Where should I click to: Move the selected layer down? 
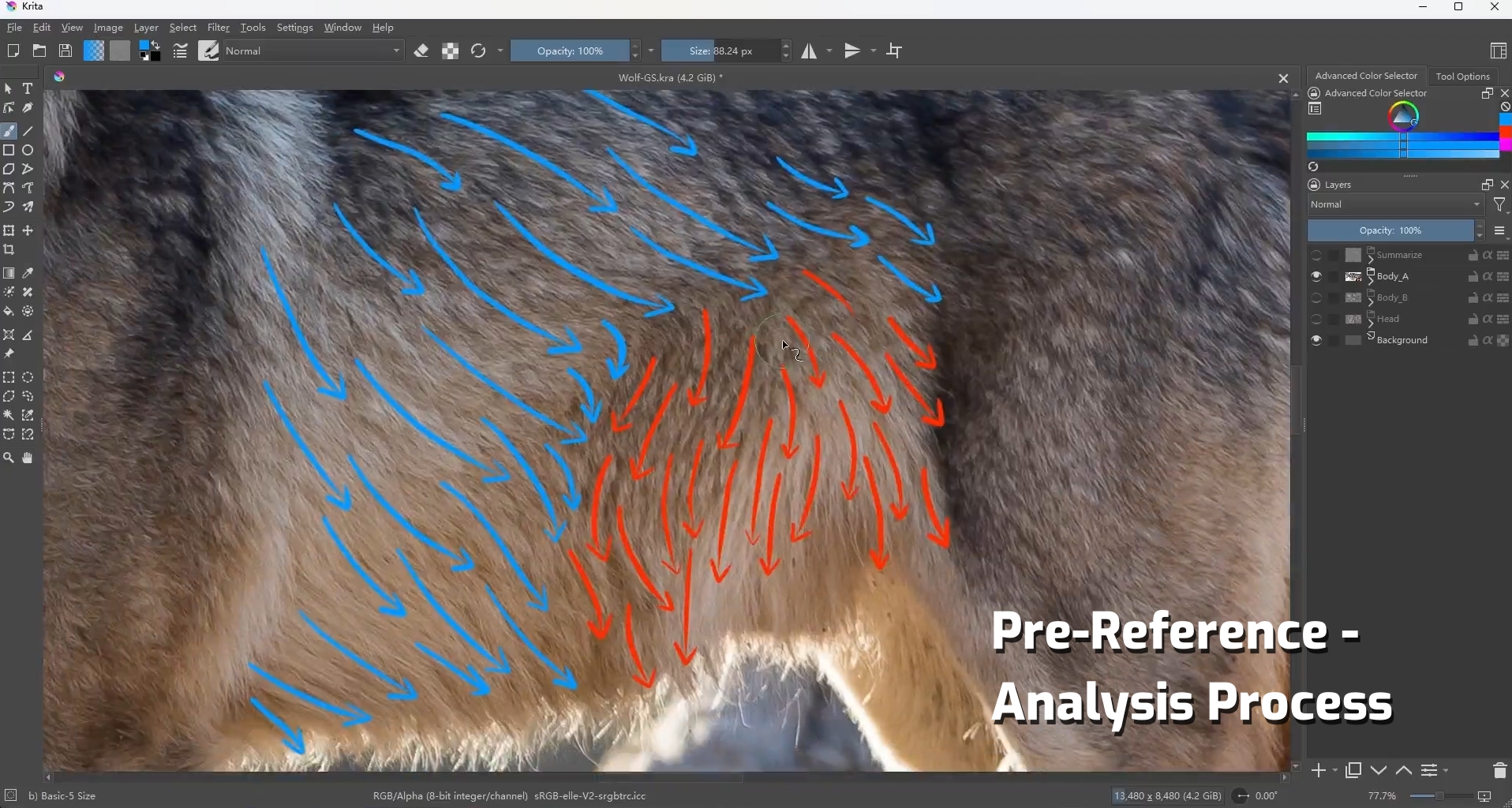(1379, 771)
